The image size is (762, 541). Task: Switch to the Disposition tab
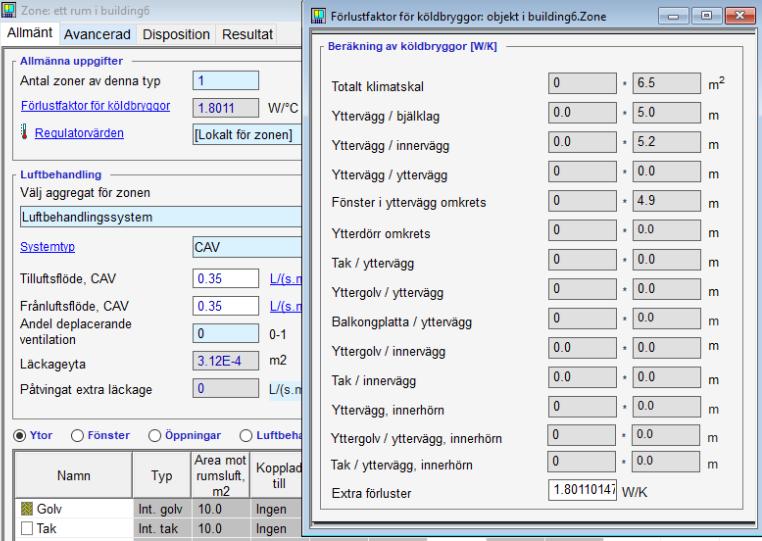pos(176,35)
